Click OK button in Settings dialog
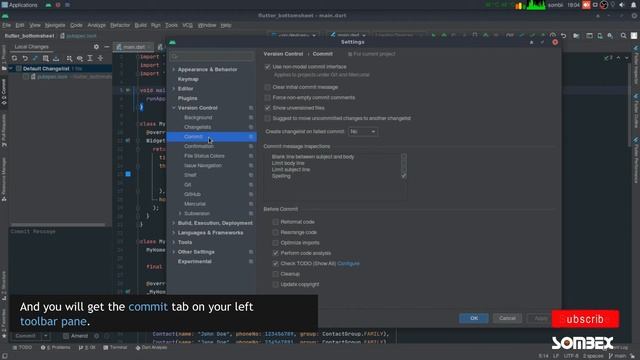 coord(473,318)
